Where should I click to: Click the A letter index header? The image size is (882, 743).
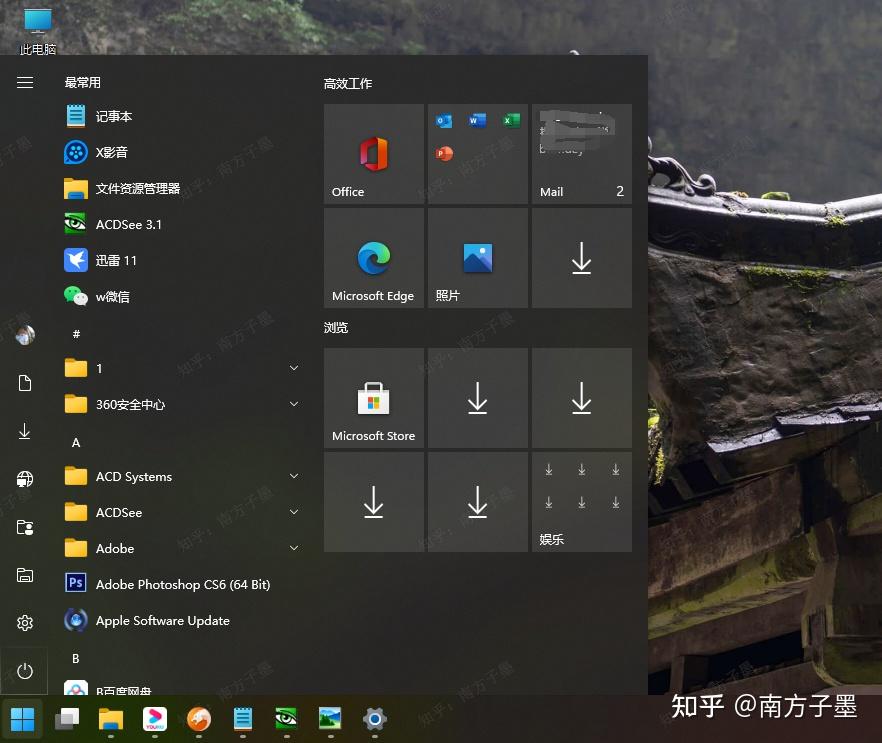tap(76, 443)
